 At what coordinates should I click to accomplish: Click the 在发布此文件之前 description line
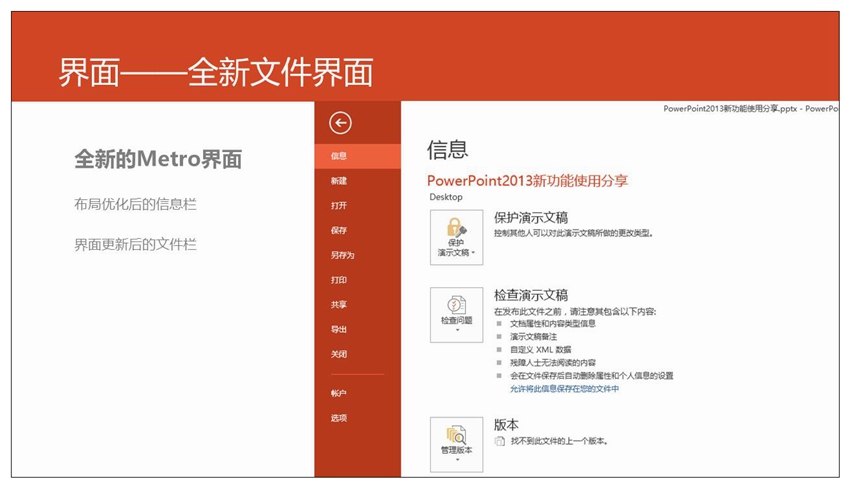click(x=575, y=311)
